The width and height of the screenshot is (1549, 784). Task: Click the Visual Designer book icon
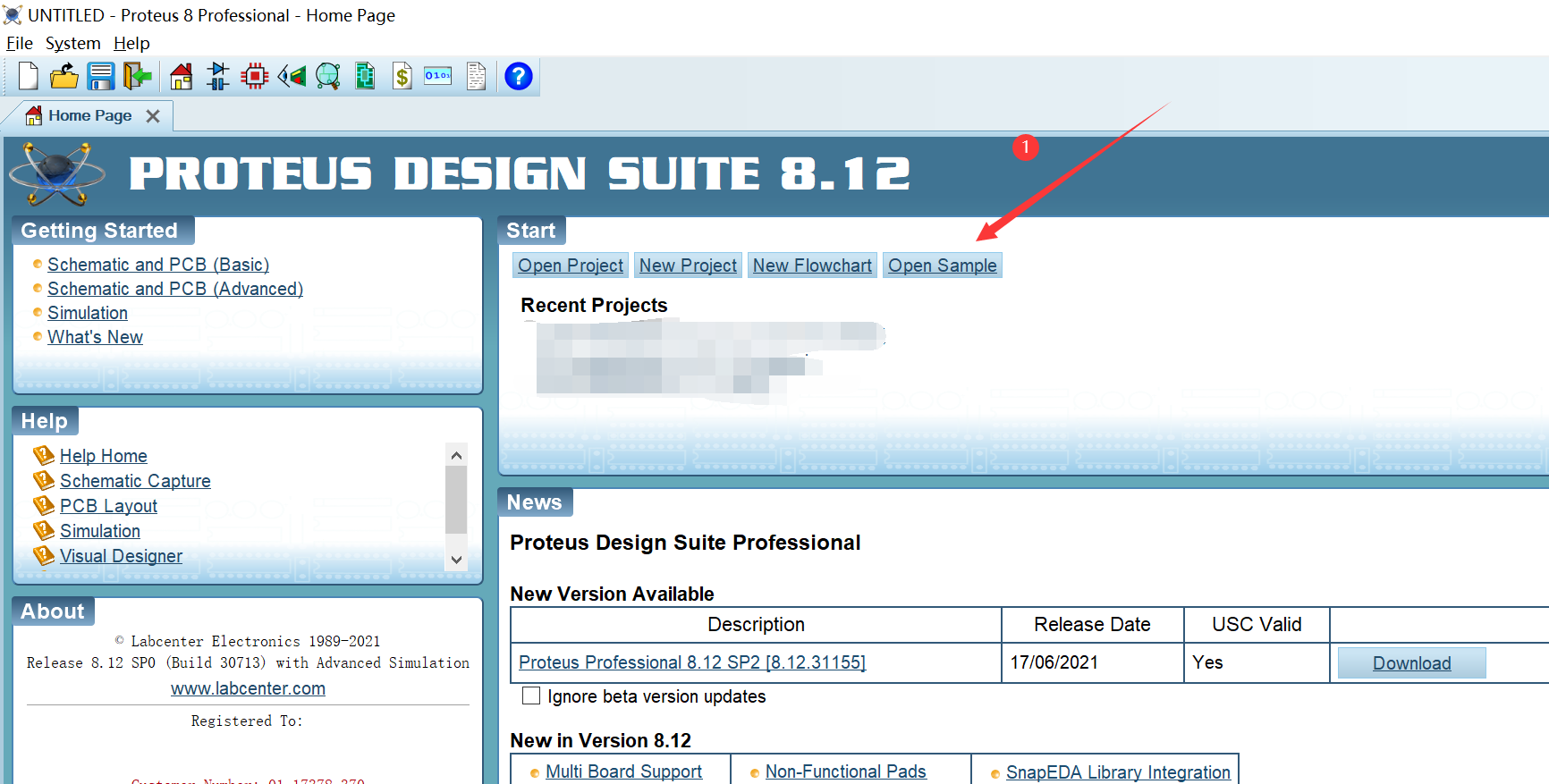44,555
